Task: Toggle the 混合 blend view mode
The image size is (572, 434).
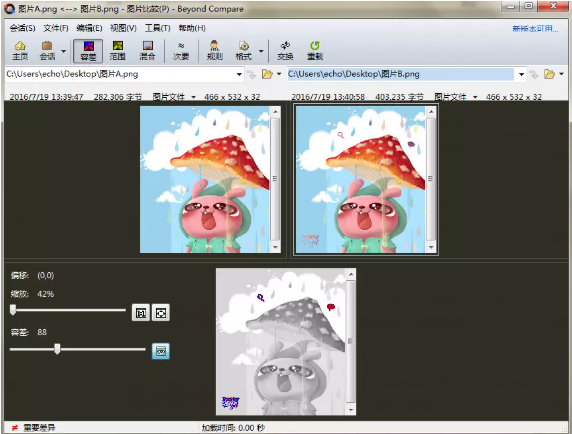Action: tap(147, 51)
